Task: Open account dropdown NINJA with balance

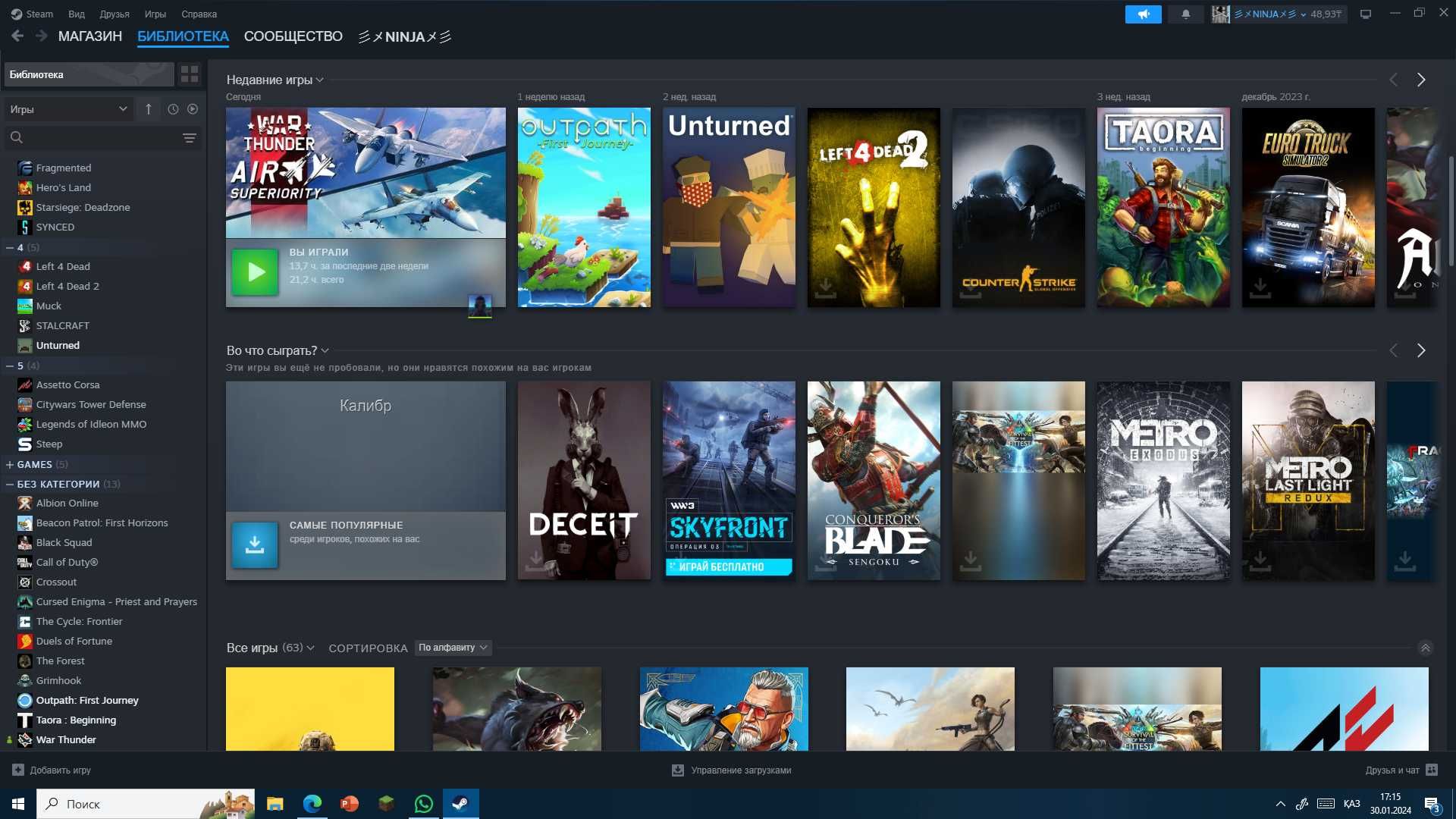Action: (1279, 14)
